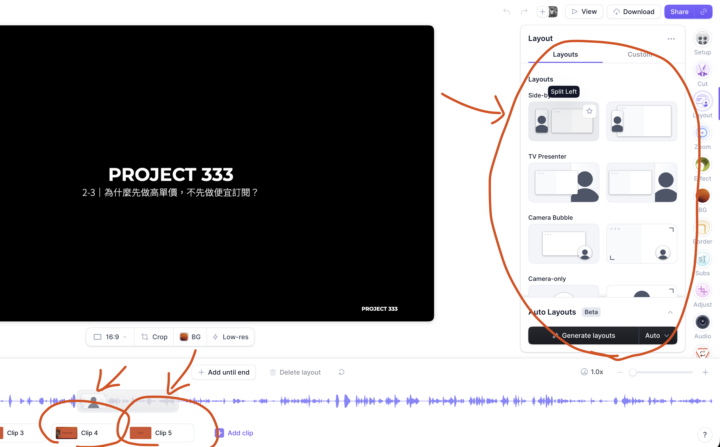720x447 pixels.
Task: Select the second side-by-side layout thumbnail
Action: tap(641, 121)
